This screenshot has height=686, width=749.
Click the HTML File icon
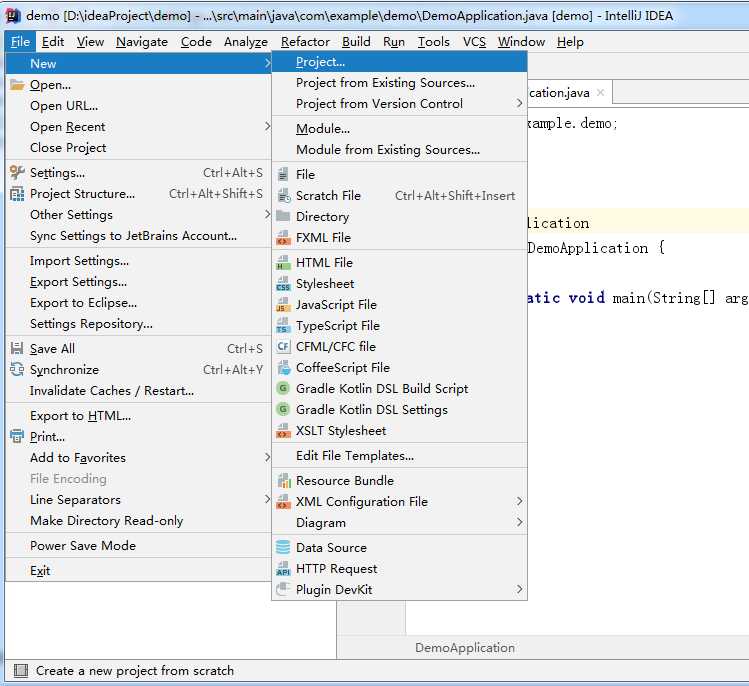point(283,262)
